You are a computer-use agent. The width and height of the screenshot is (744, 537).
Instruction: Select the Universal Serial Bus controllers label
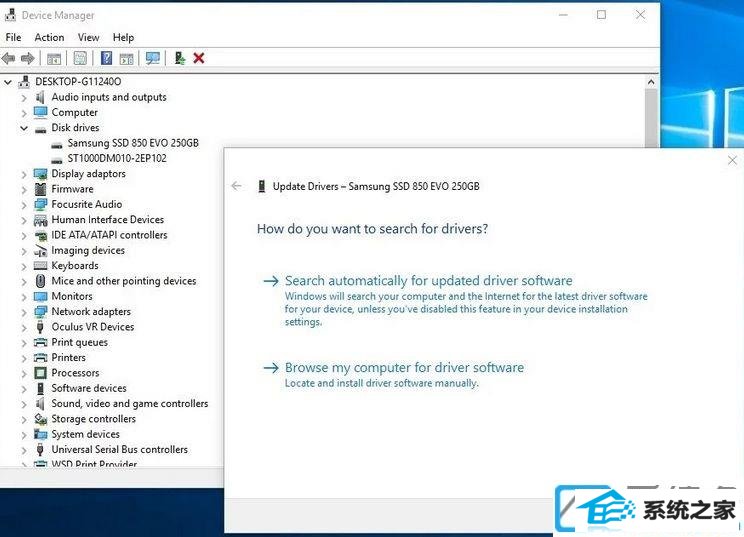(120, 449)
